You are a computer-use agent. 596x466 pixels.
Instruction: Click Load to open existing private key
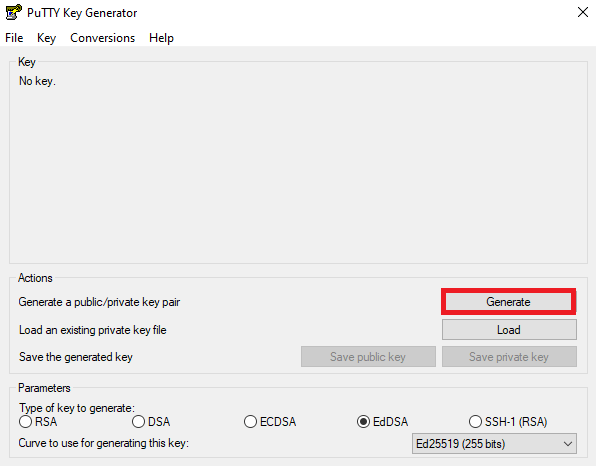(509, 330)
